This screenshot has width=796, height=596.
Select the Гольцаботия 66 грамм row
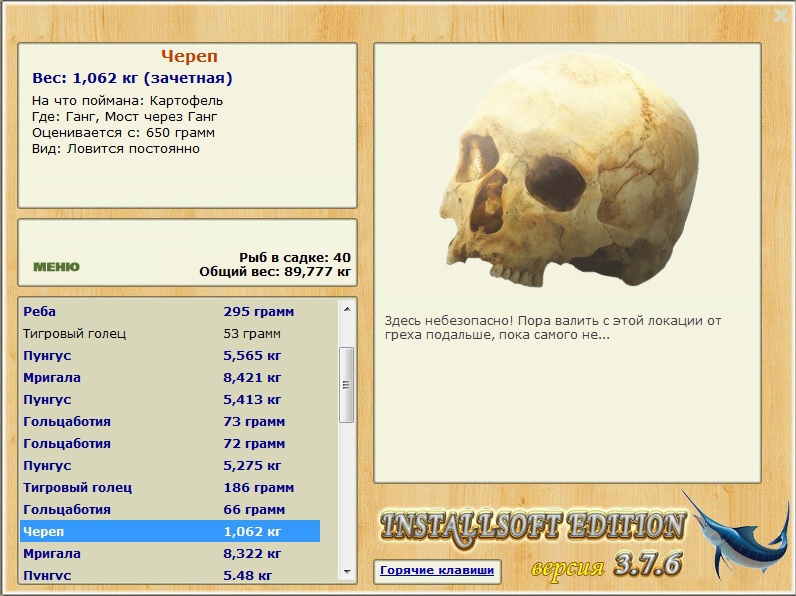[170, 509]
